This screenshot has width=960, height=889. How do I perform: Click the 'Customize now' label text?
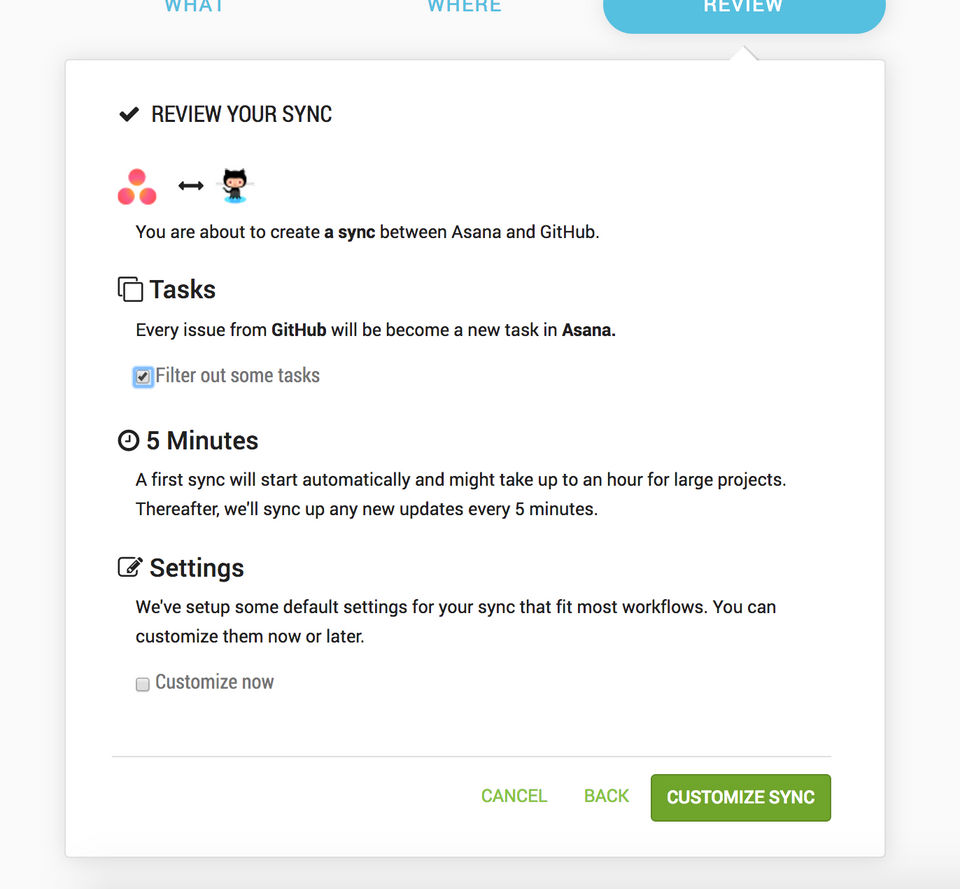tap(214, 682)
